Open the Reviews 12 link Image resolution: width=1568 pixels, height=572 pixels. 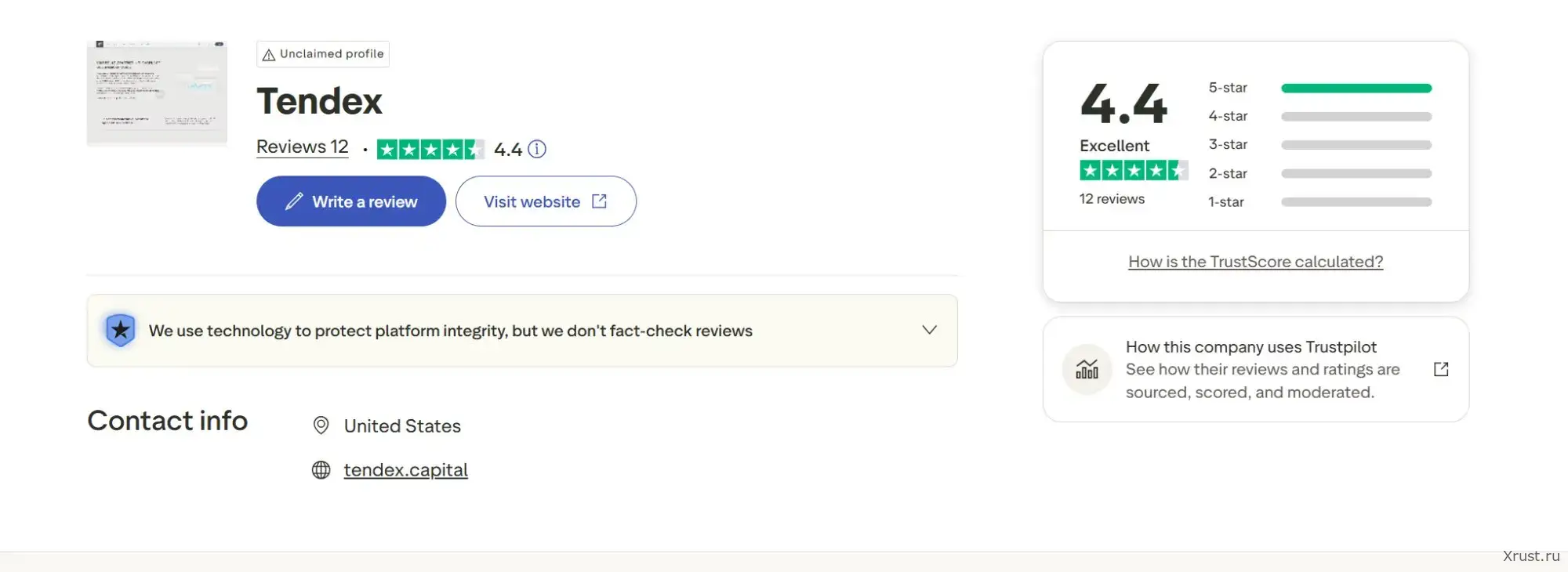pyautogui.click(x=303, y=147)
